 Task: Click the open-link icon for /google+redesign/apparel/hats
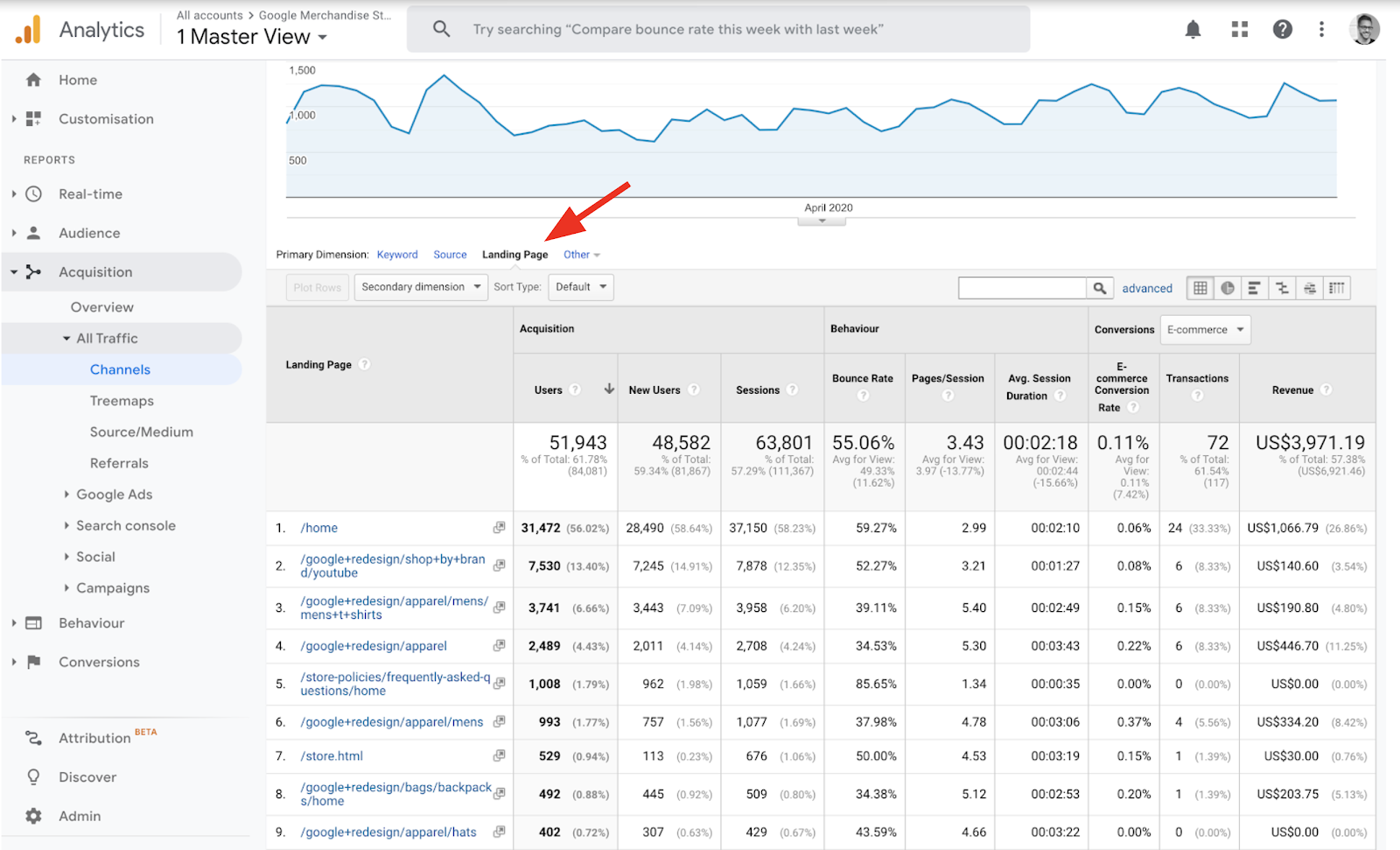click(x=499, y=832)
